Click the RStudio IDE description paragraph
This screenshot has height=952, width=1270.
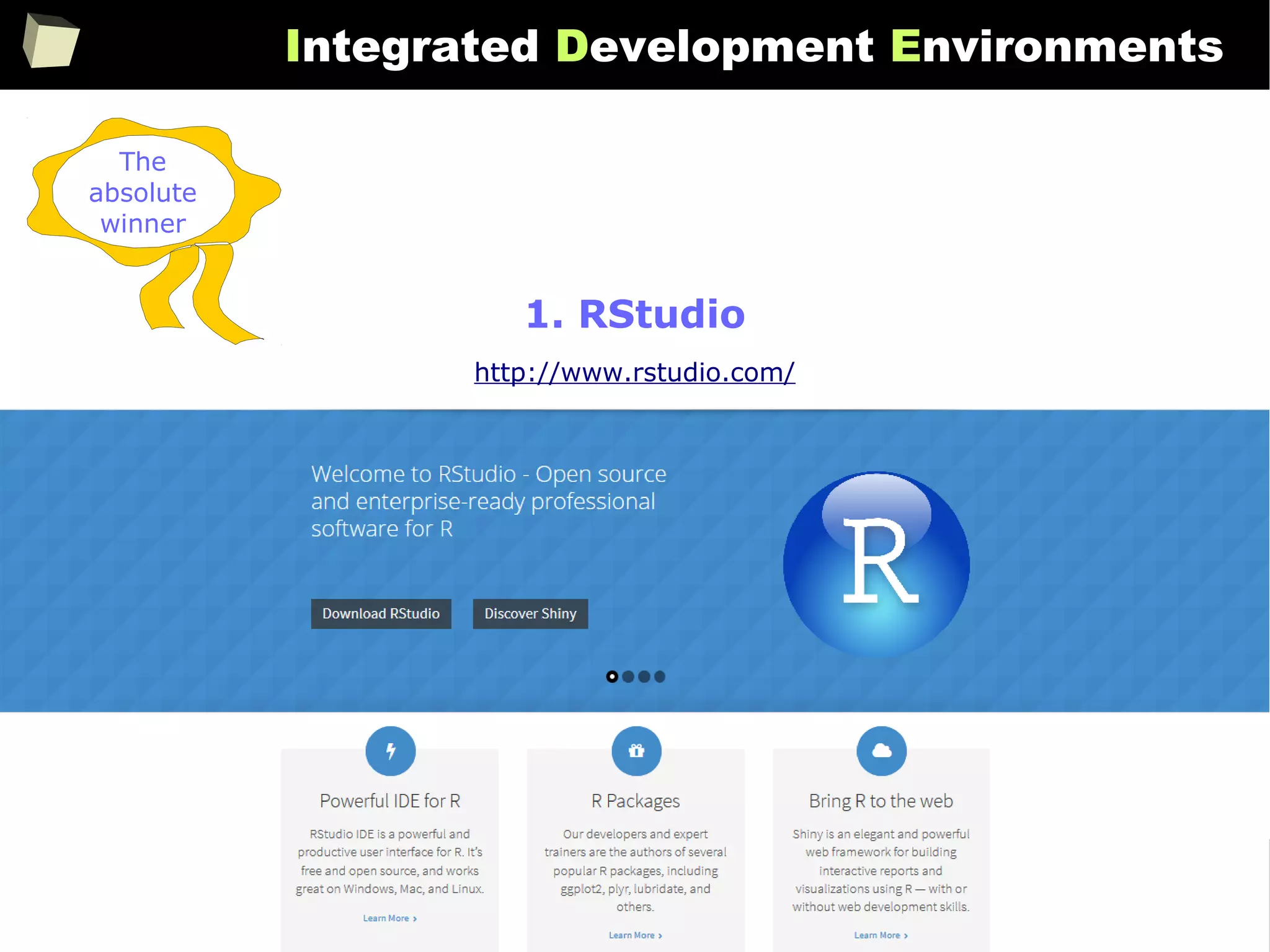[x=390, y=861]
